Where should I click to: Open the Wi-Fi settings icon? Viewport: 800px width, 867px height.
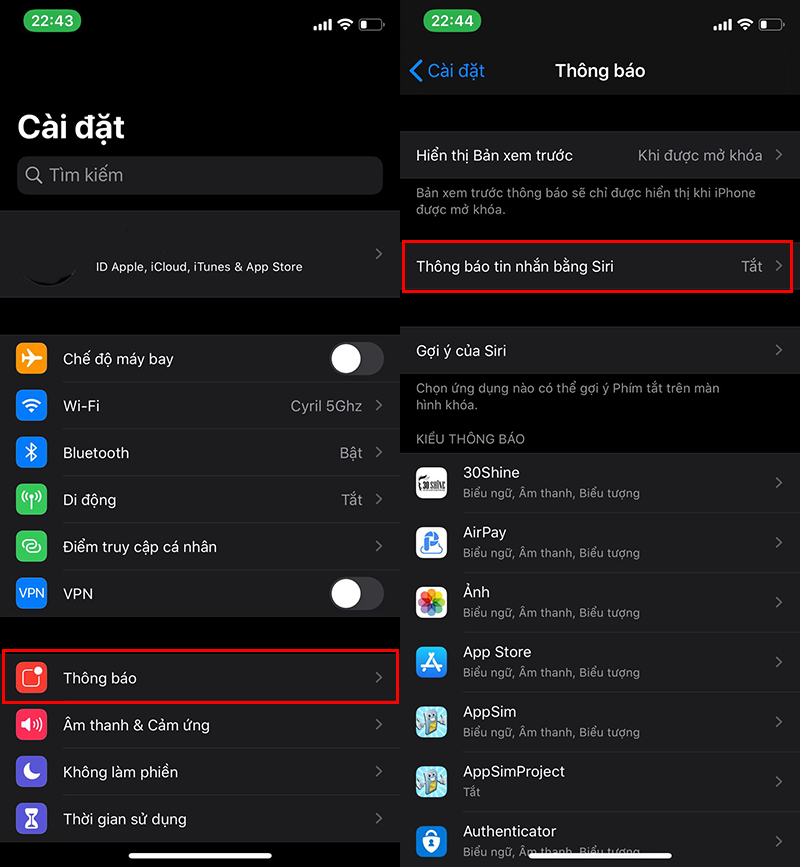click(x=32, y=405)
